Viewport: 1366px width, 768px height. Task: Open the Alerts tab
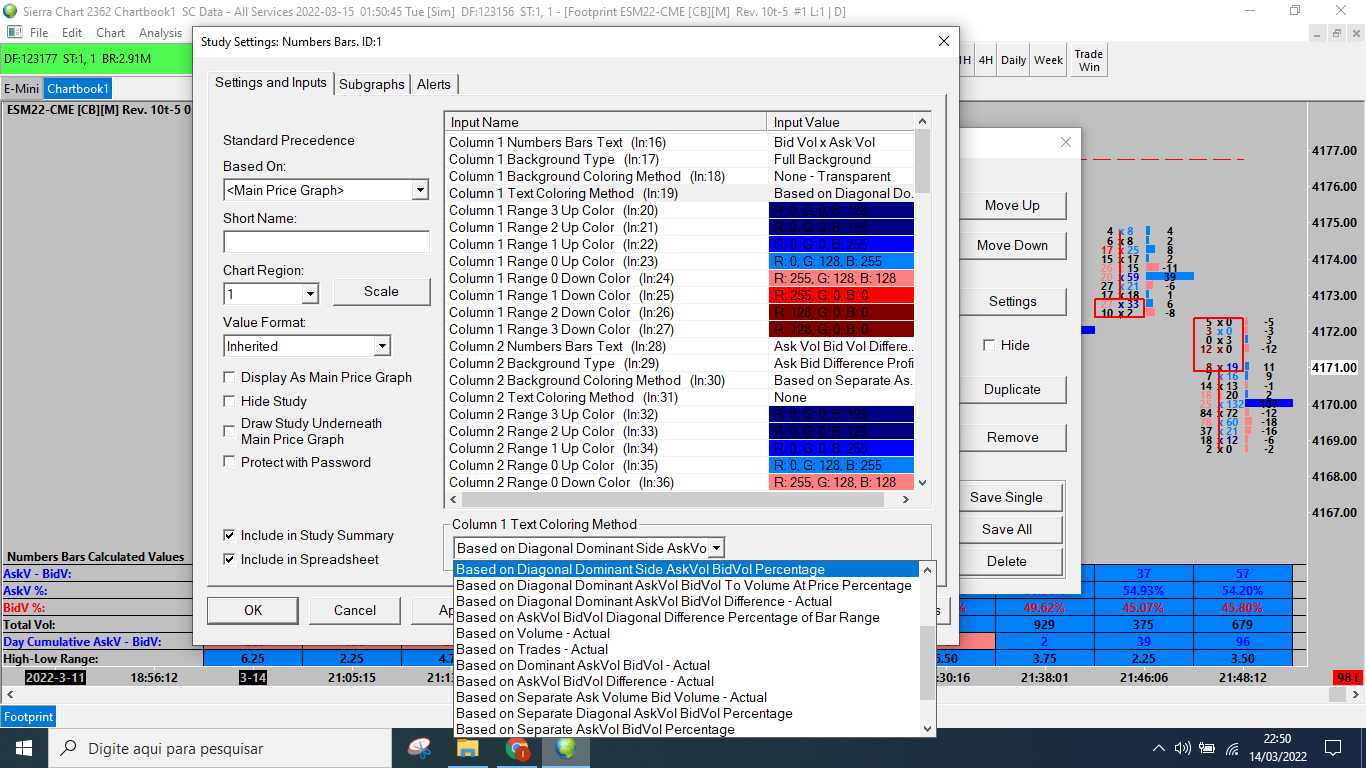[x=434, y=84]
